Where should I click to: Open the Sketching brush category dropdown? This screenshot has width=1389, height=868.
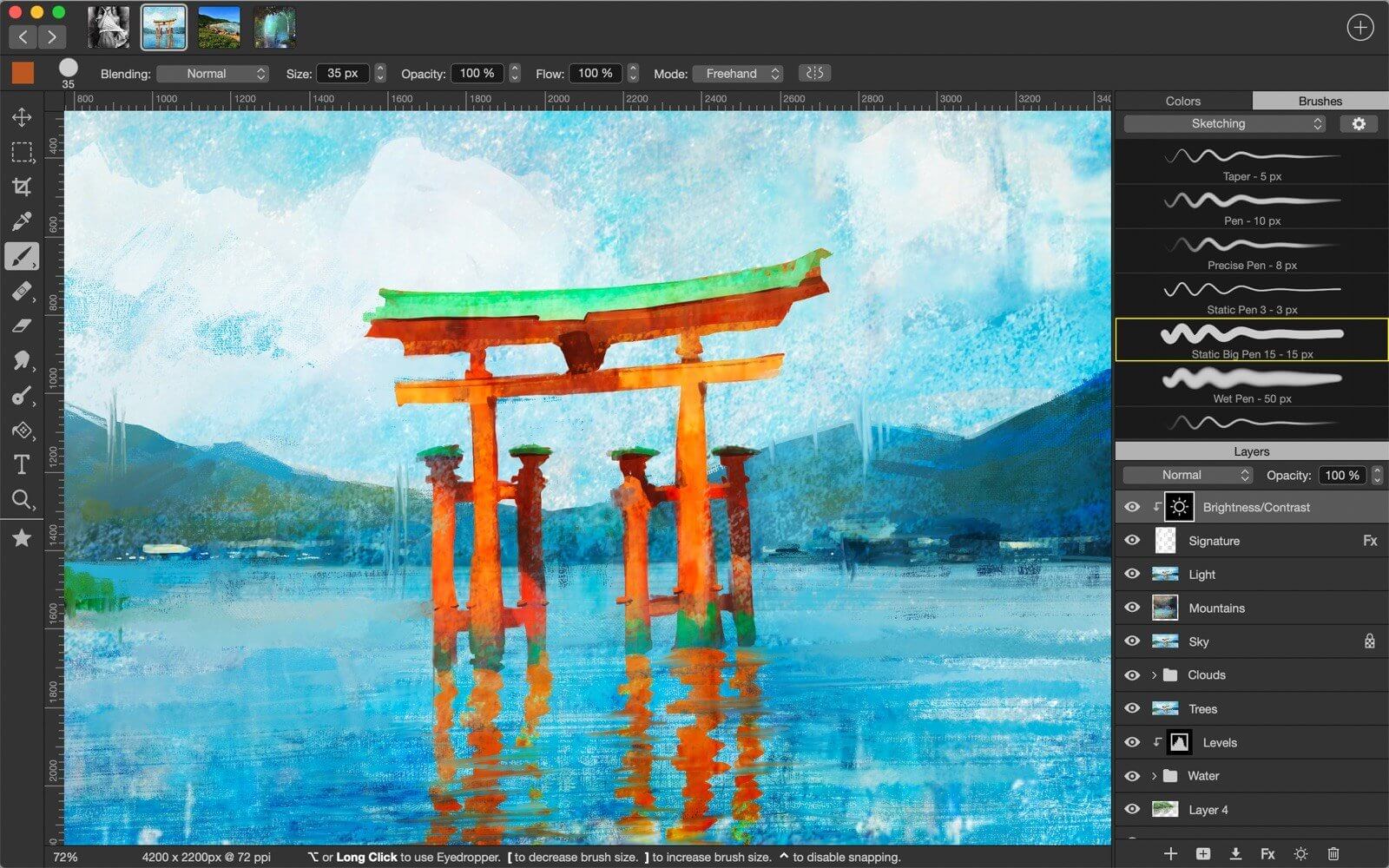point(1222,123)
